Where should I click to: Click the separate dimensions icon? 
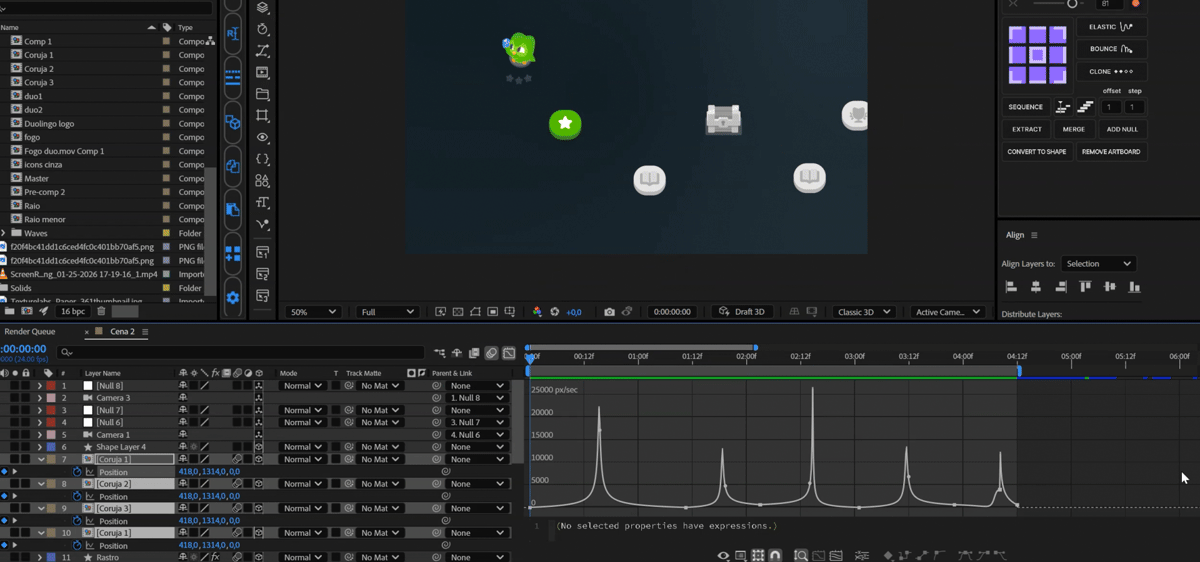click(862, 556)
